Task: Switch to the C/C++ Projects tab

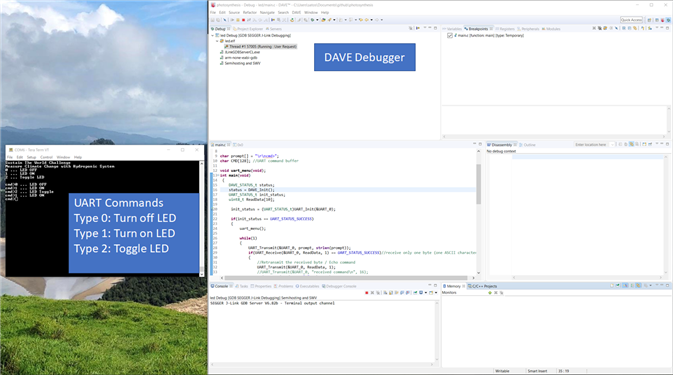Action: click(483, 286)
